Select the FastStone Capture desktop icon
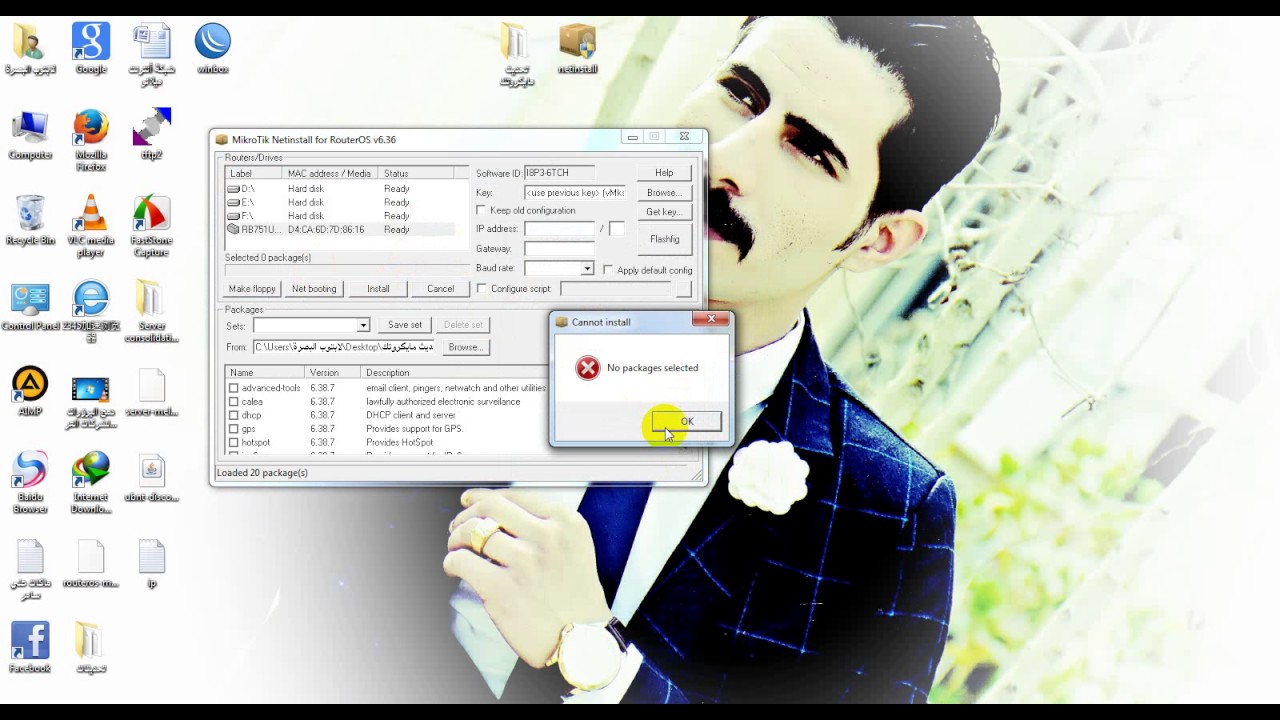The height and width of the screenshot is (720, 1280). tap(152, 226)
